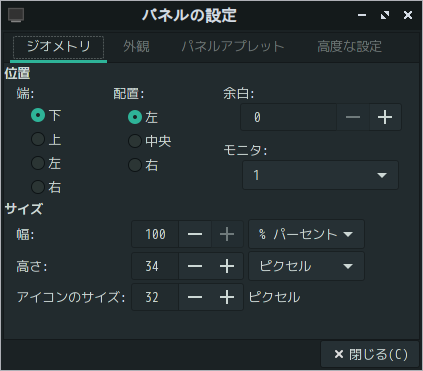Screen dimensions: 423x371
Task: Close the window with the title bar X
Action: pos(408,15)
